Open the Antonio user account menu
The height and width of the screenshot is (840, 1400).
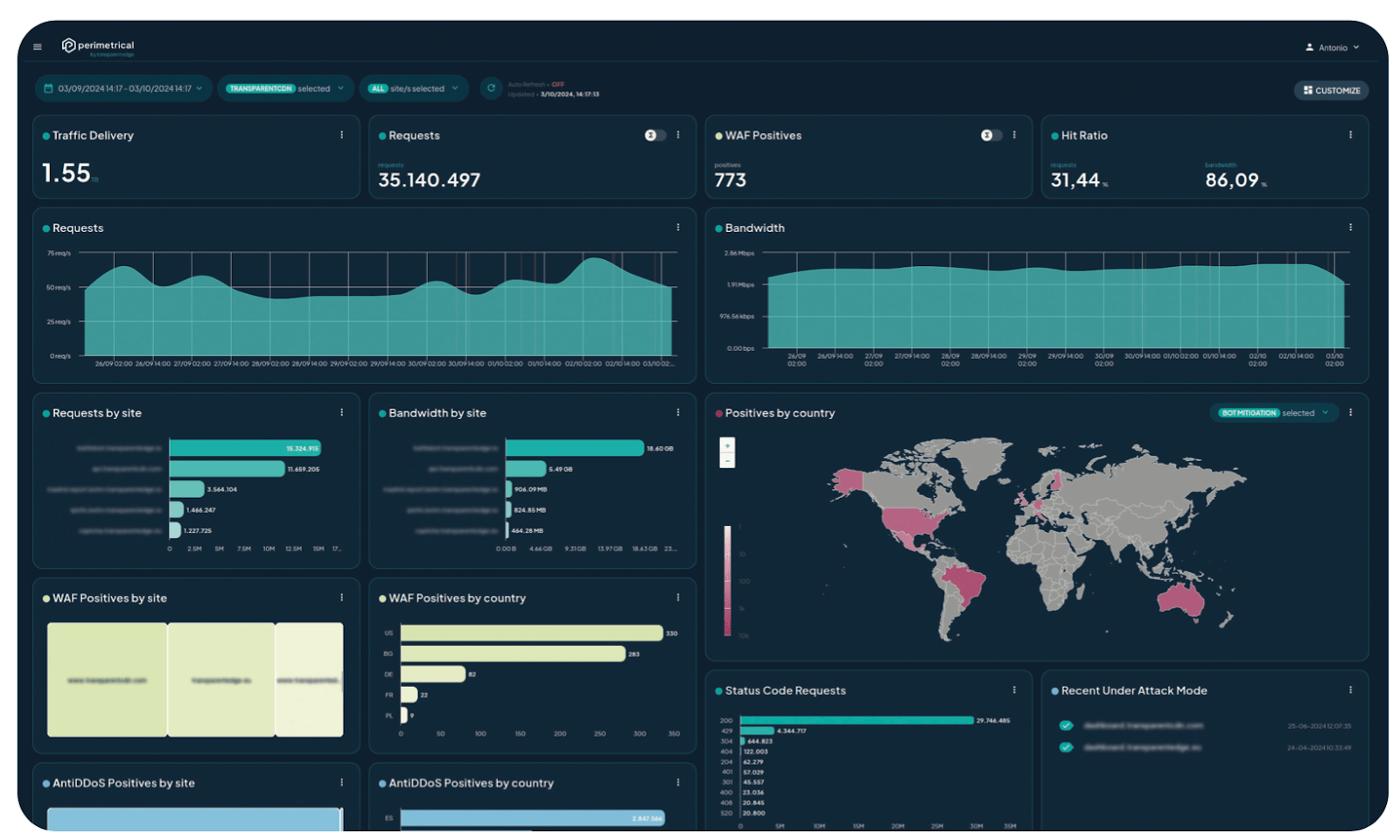click(1331, 46)
